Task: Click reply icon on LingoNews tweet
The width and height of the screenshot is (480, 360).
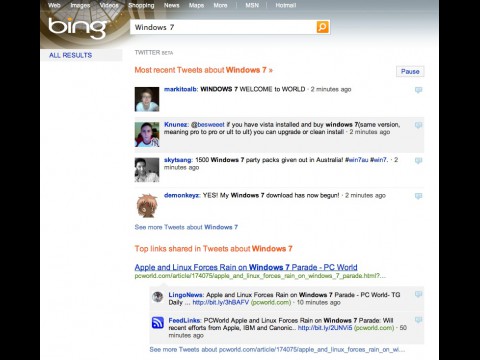Action: click(418, 294)
